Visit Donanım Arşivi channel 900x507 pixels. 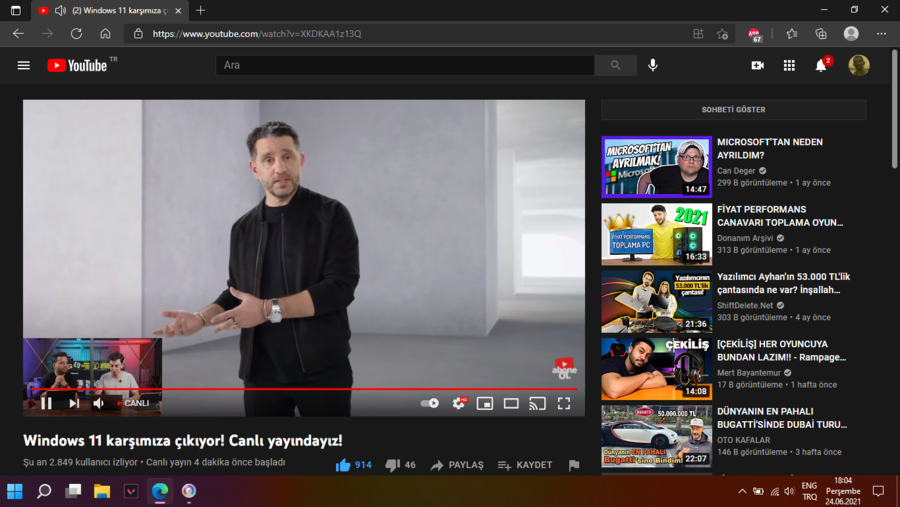(745, 238)
